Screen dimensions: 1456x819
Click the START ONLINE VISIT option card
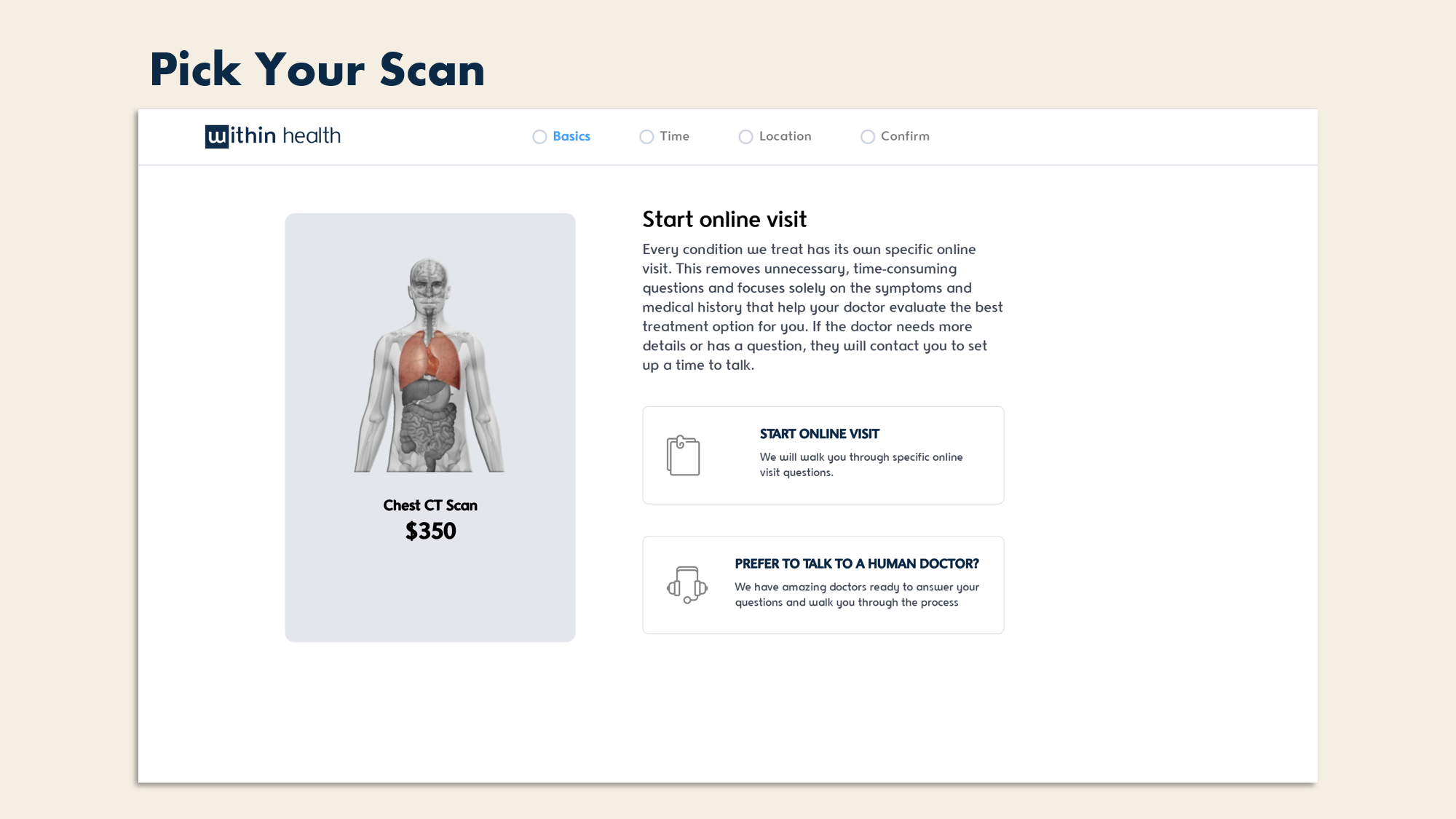coord(823,454)
